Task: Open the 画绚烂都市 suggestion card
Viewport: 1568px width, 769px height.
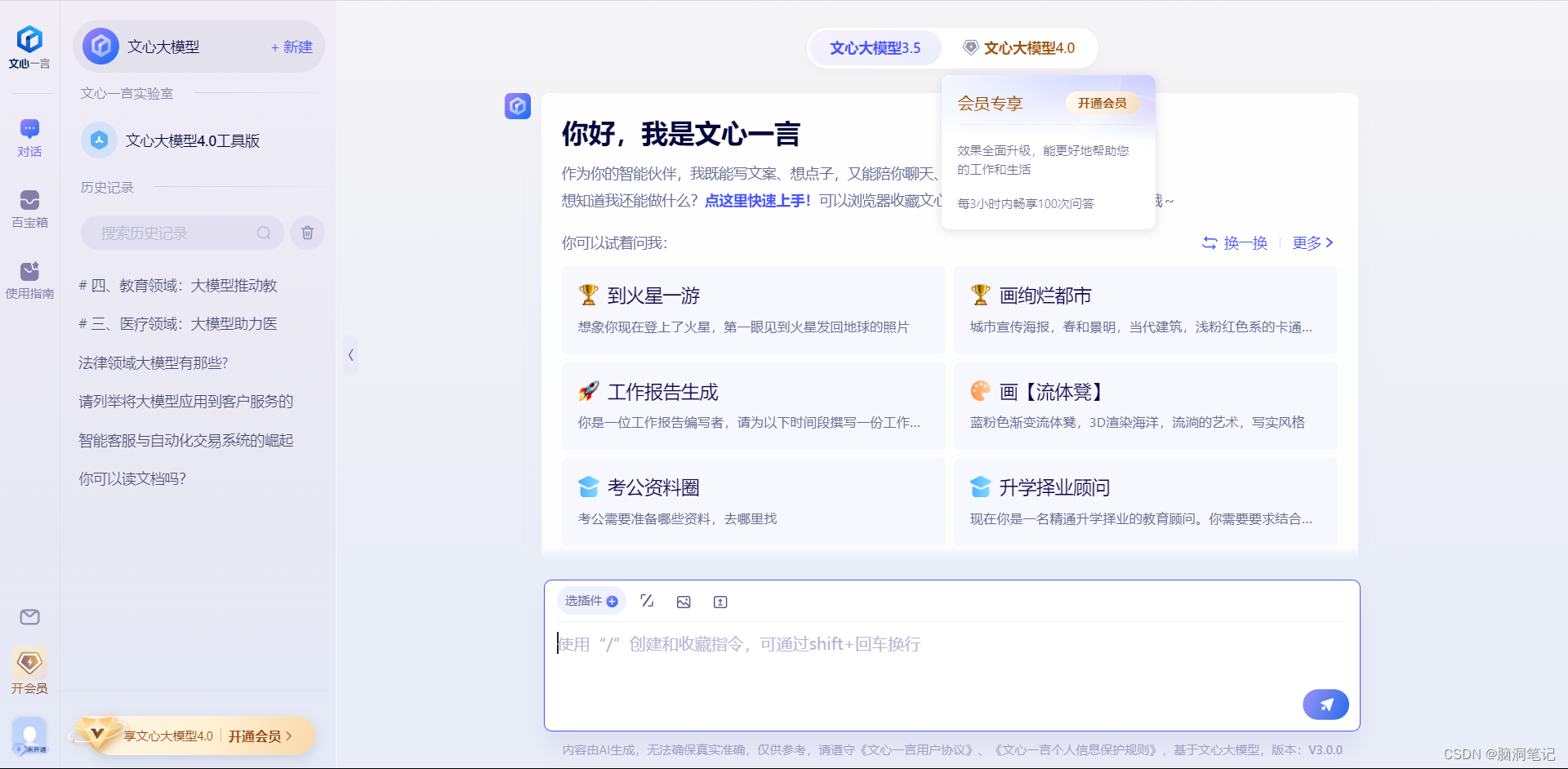Action: (1145, 310)
